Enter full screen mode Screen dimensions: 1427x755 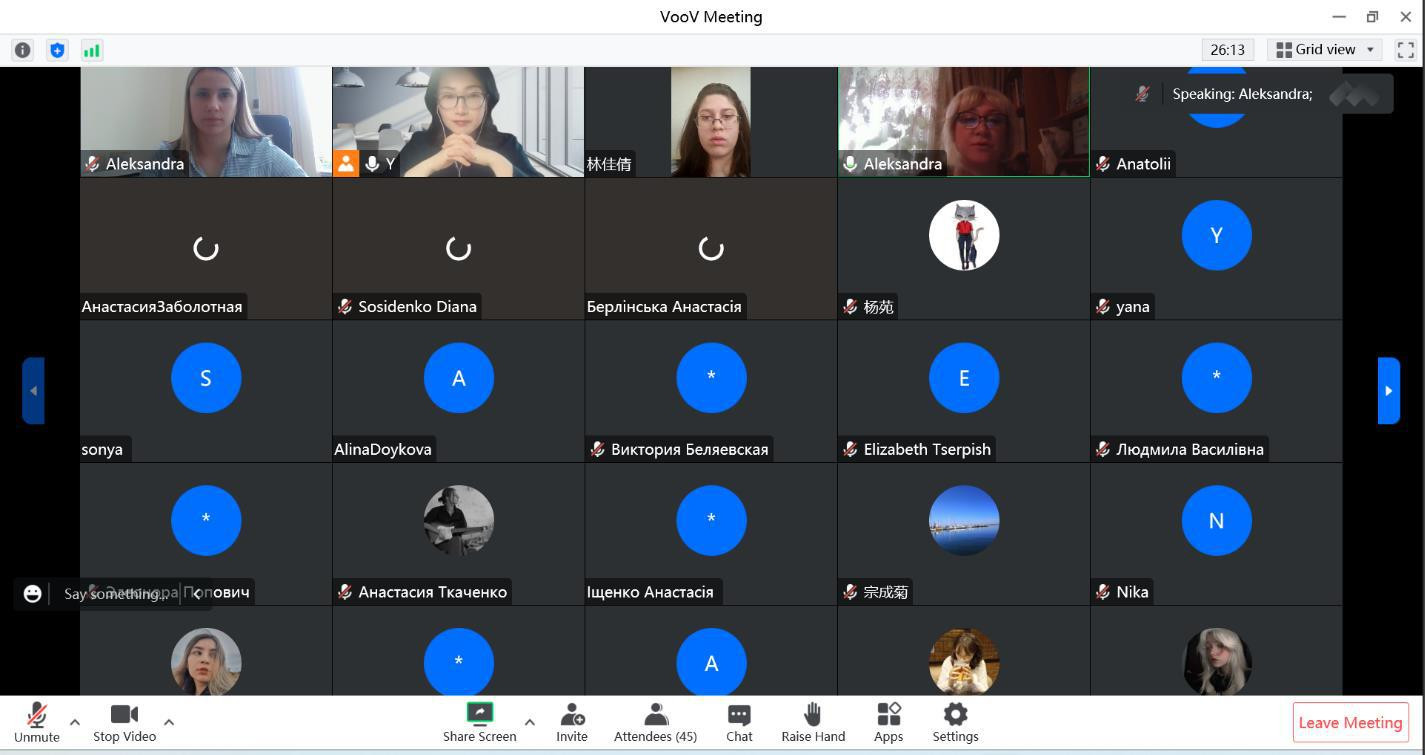[1405, 50]
